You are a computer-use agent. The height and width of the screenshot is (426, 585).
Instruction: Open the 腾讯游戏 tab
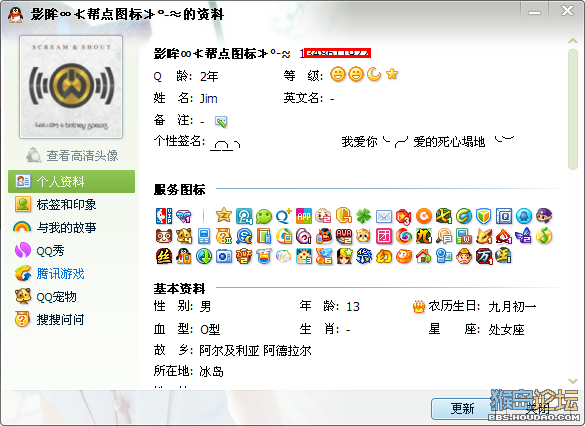pos(71,274)
